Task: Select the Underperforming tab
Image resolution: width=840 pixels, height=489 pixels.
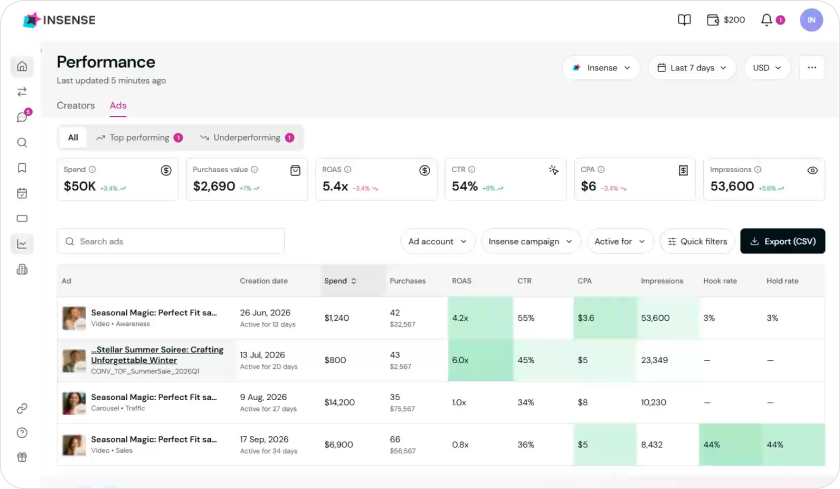Action: tap(247, 138)
